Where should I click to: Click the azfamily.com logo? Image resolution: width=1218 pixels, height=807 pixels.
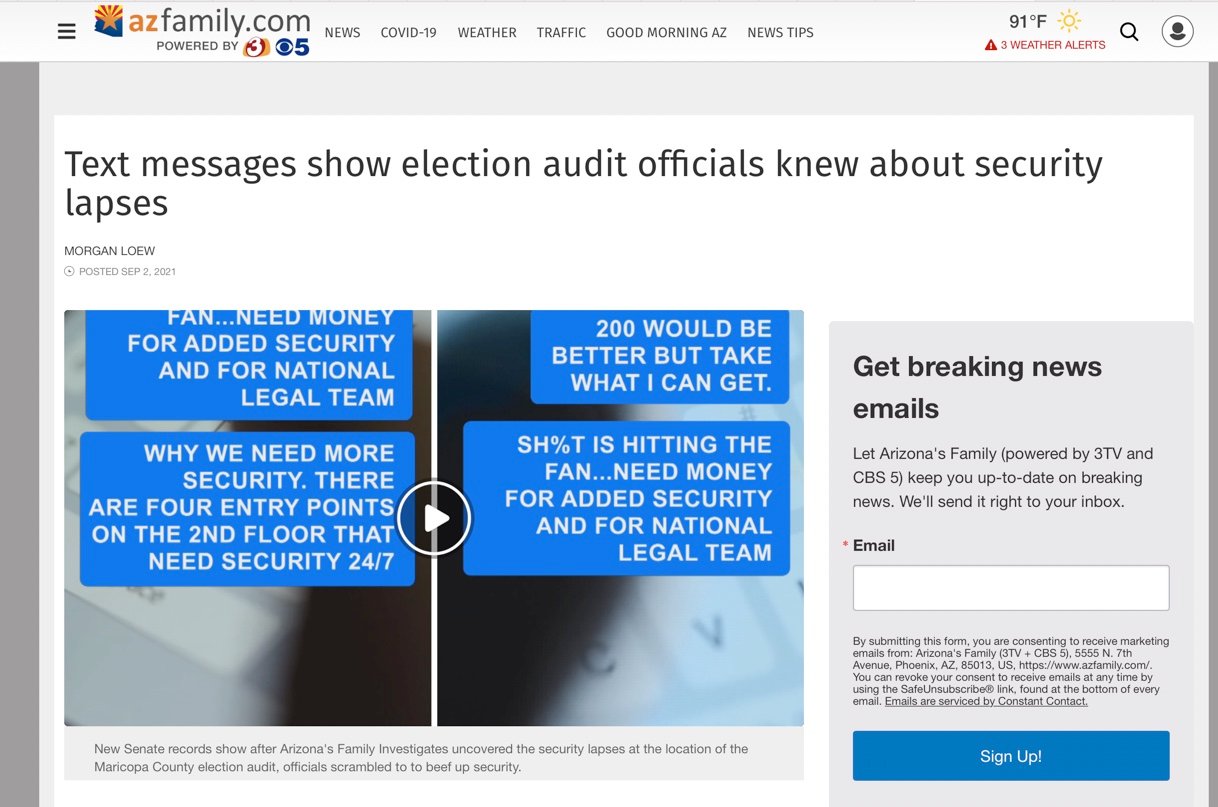coord(202,21)
